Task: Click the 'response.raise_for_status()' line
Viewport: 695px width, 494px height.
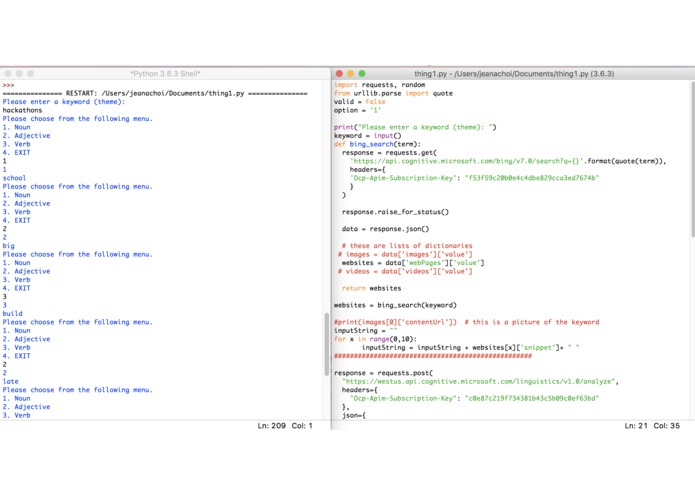Action: tap(395, 212)
